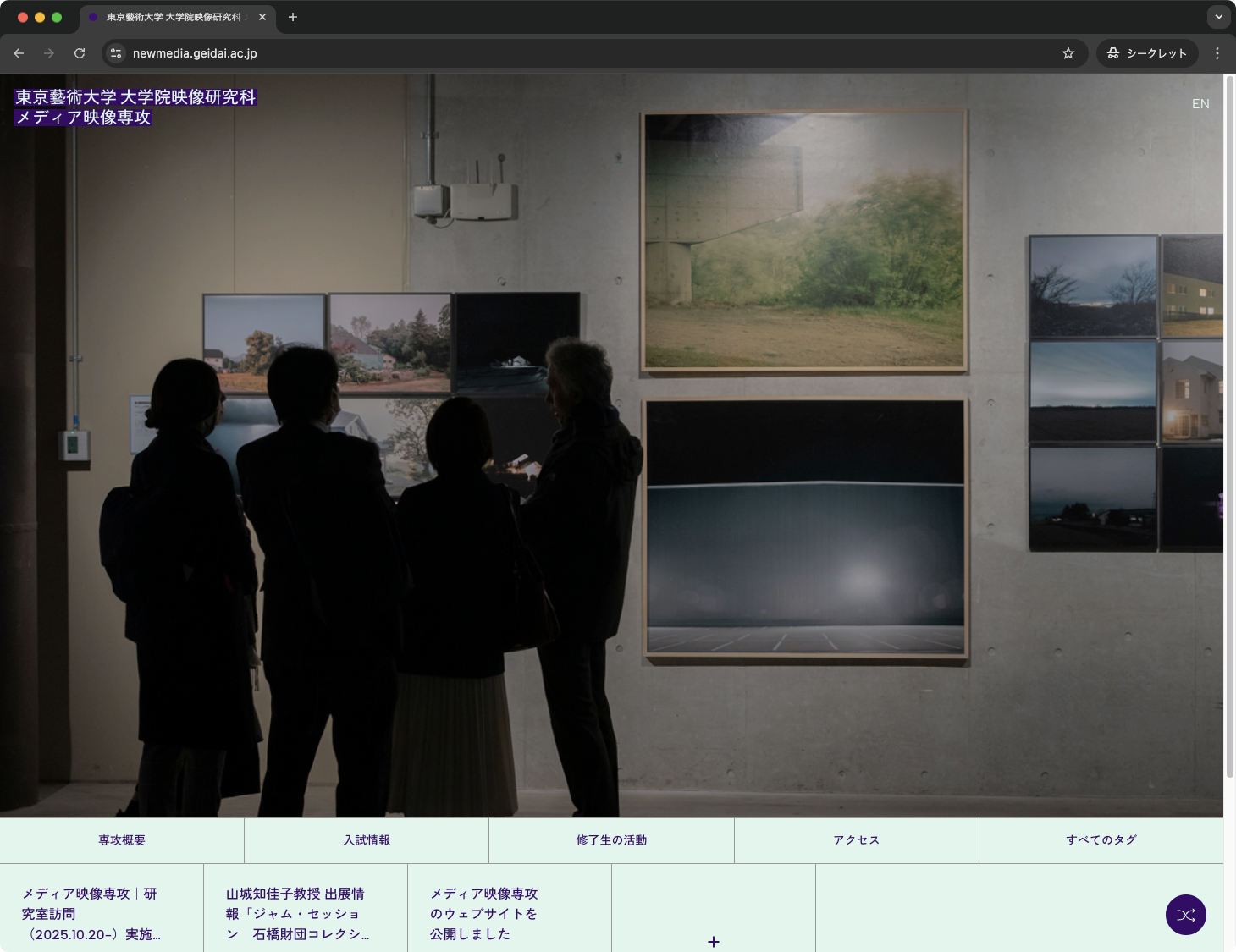Image resolution: width=1236 pixels, height=952 pixels.
Task: Expand the tab search dropdown arrow
Action: (1218, 17)
